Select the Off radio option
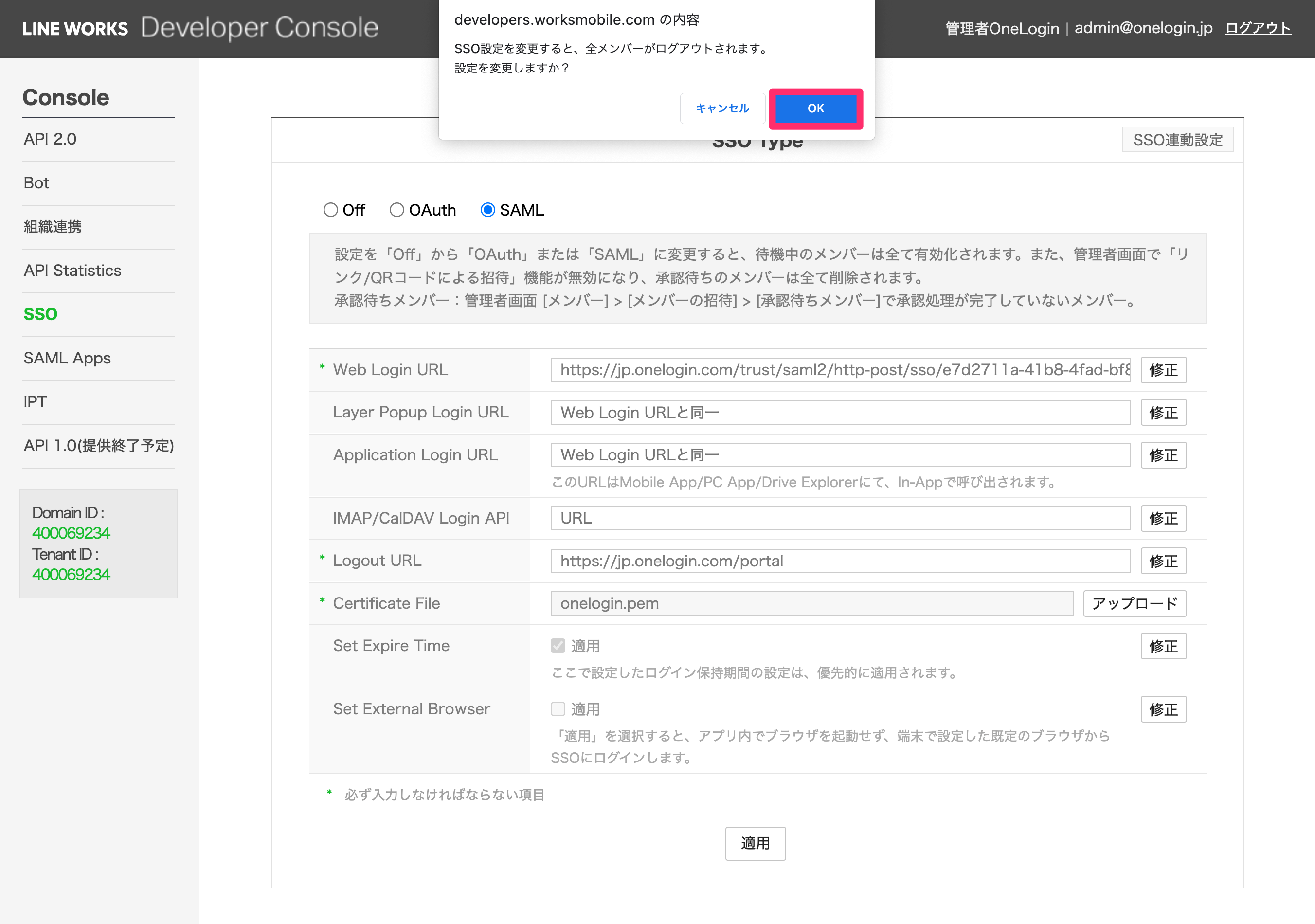This screenshot has width=1315, height=924. (330, 210)
